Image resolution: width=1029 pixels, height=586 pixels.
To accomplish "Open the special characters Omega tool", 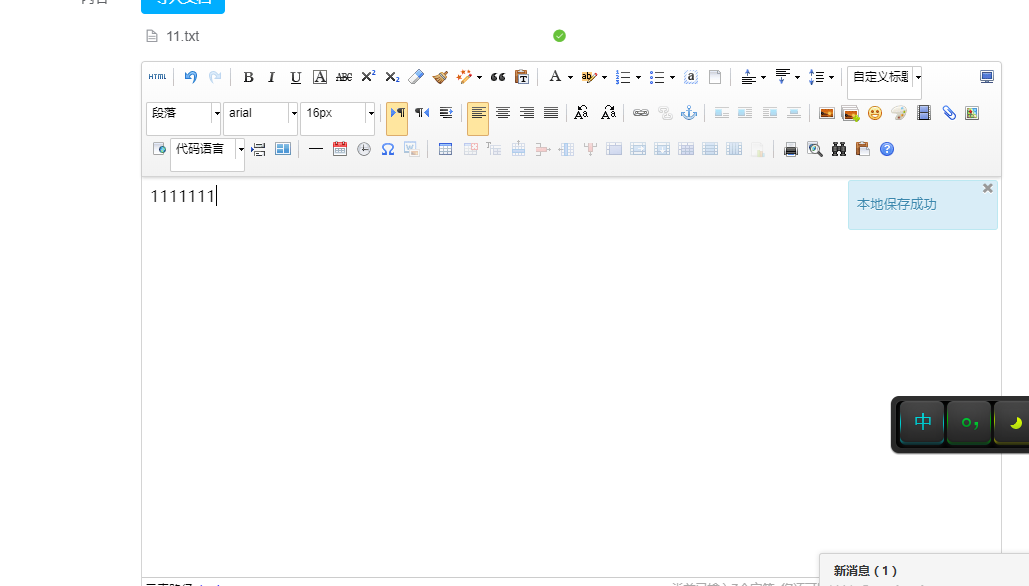I will (x=387, y=149).
